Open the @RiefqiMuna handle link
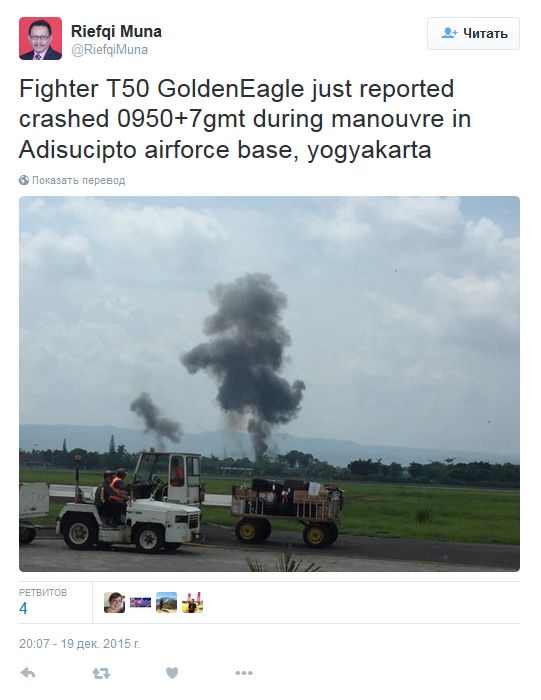 point(109,50)
